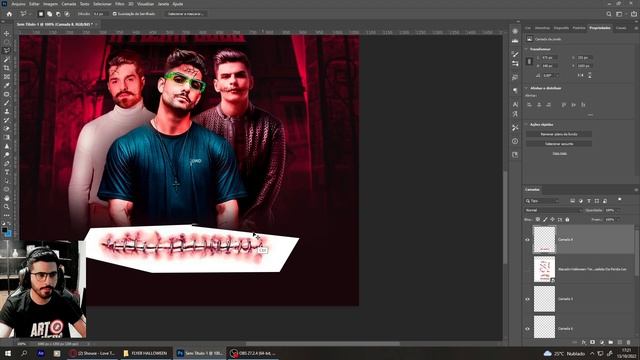Switch to the Amostras tab
The width and height of the screenshot is (640, 360).
[542, 28]
